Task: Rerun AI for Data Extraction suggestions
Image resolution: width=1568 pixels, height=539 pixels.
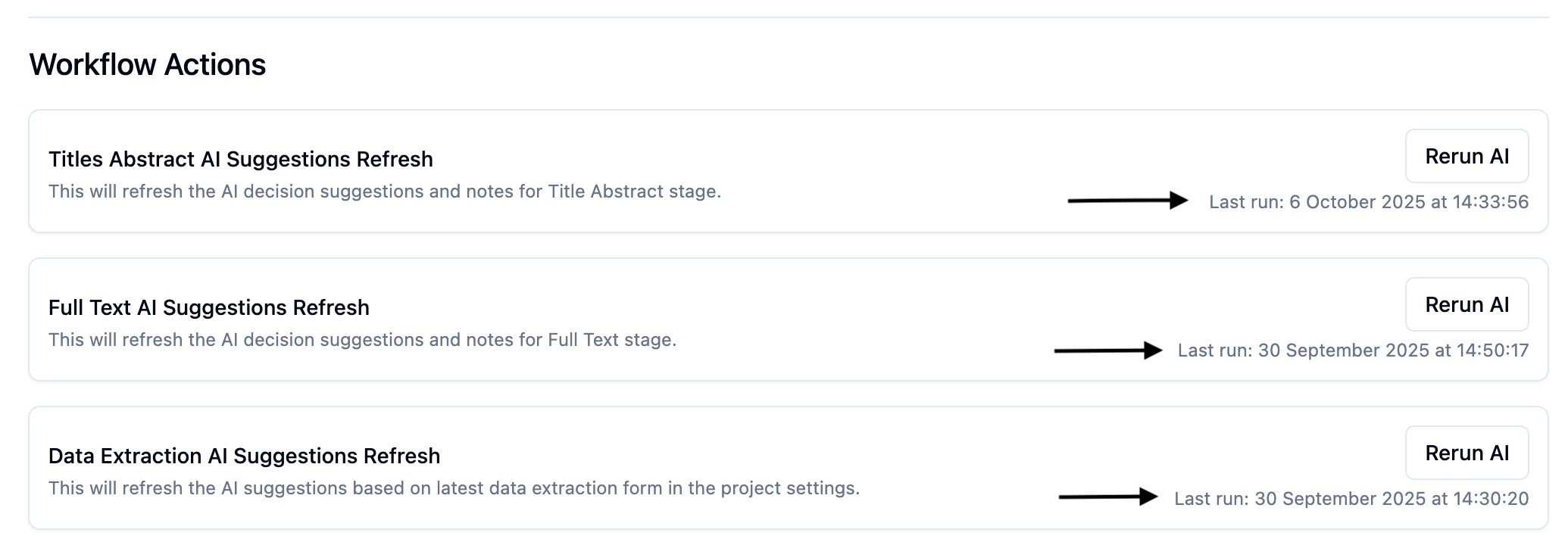Action: click(1466, 453)
